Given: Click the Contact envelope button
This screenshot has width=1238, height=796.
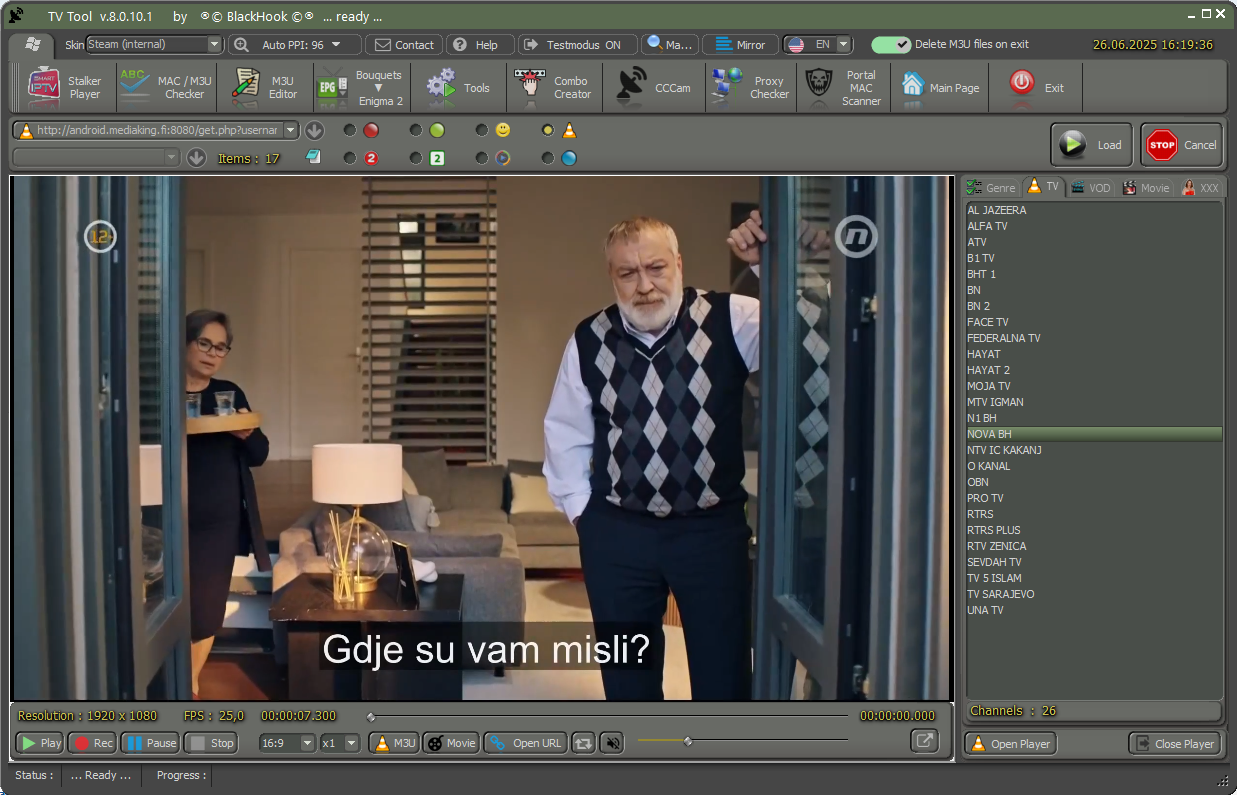Looking at the screenshot, I should (x=405, y=44).
